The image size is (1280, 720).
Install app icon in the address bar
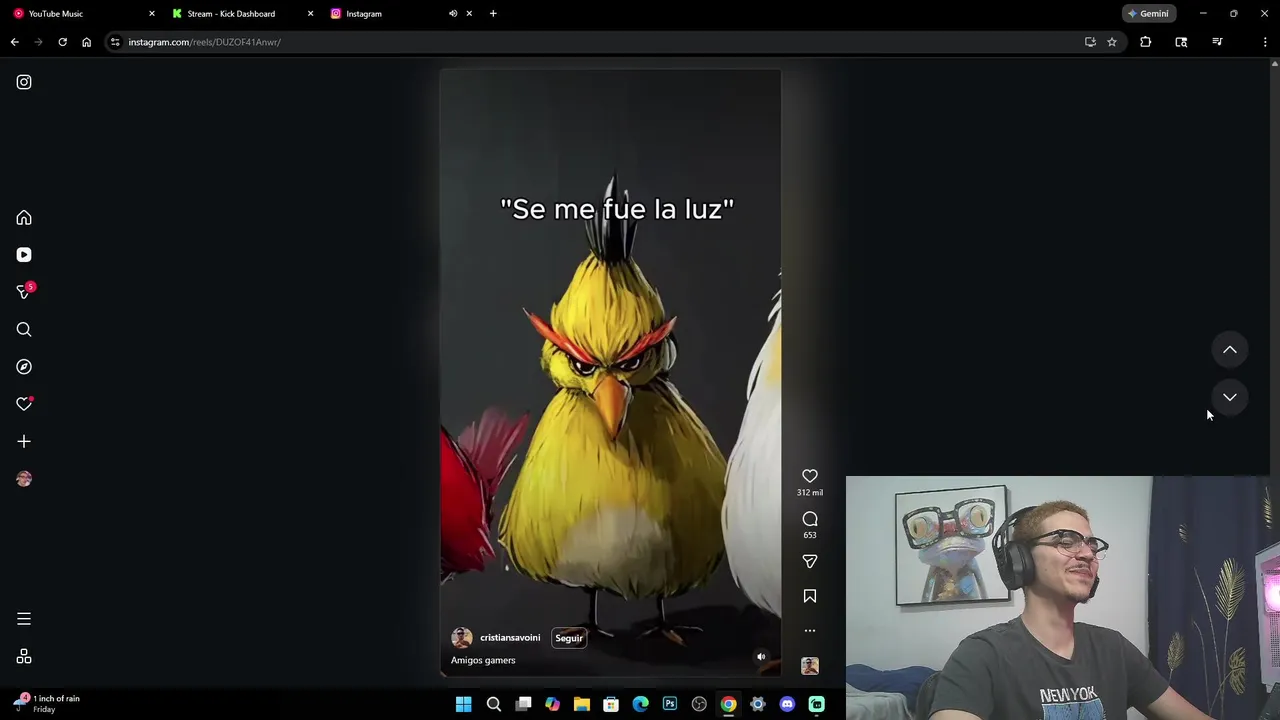(x=1090, y=42)
